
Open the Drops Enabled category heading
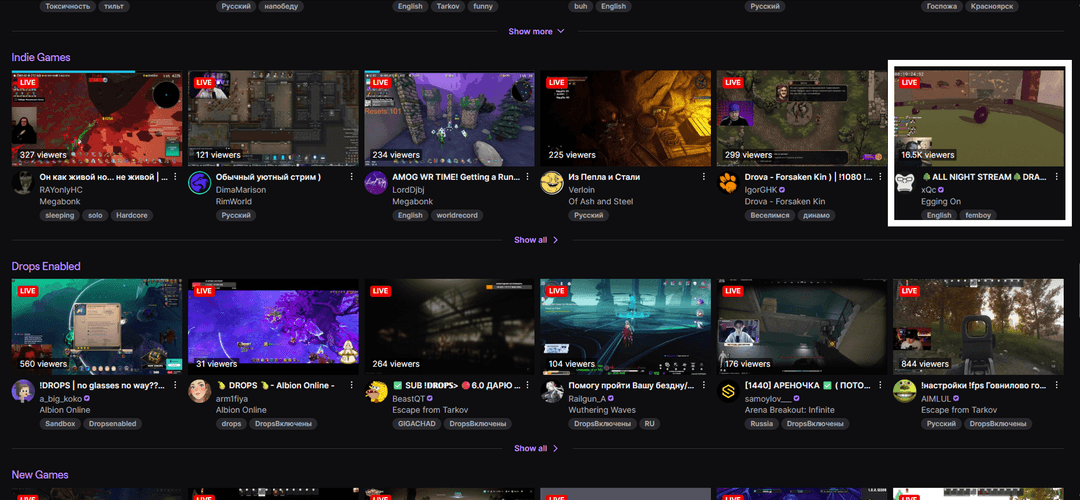click(46, 266)
